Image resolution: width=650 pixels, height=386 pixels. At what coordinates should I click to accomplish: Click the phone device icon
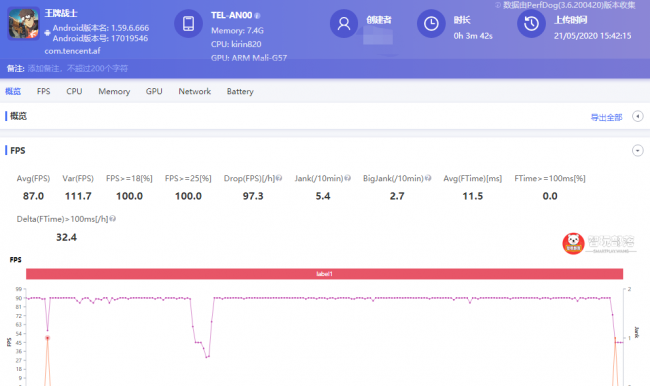tap(188, 23)
